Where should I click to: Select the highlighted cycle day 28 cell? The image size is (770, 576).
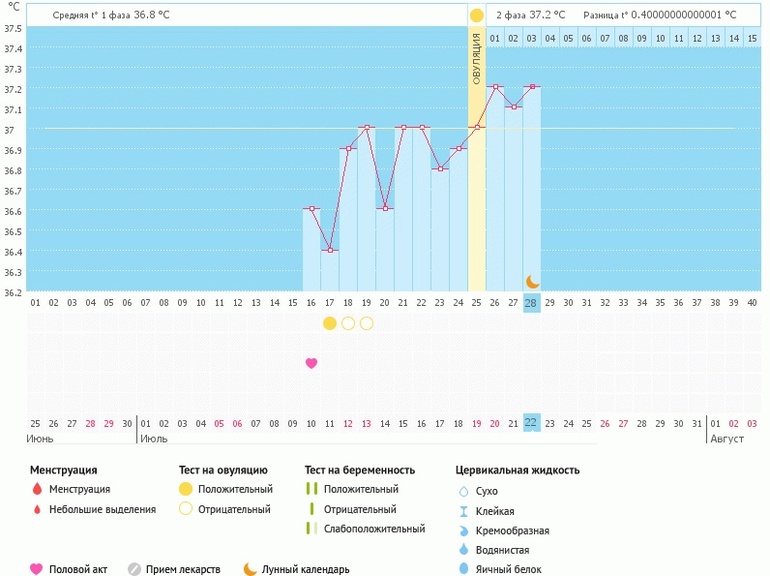click(x=532, y=303)
